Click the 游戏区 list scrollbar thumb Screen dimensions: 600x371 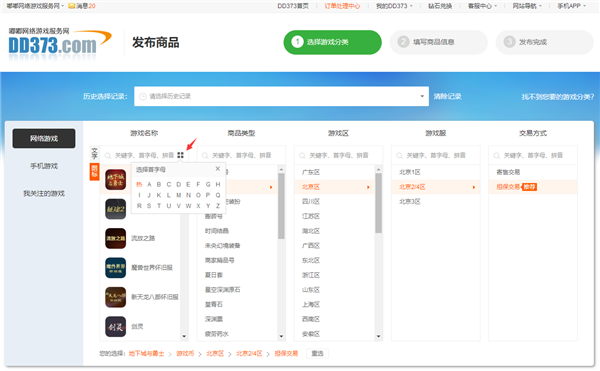coord(378,203)
